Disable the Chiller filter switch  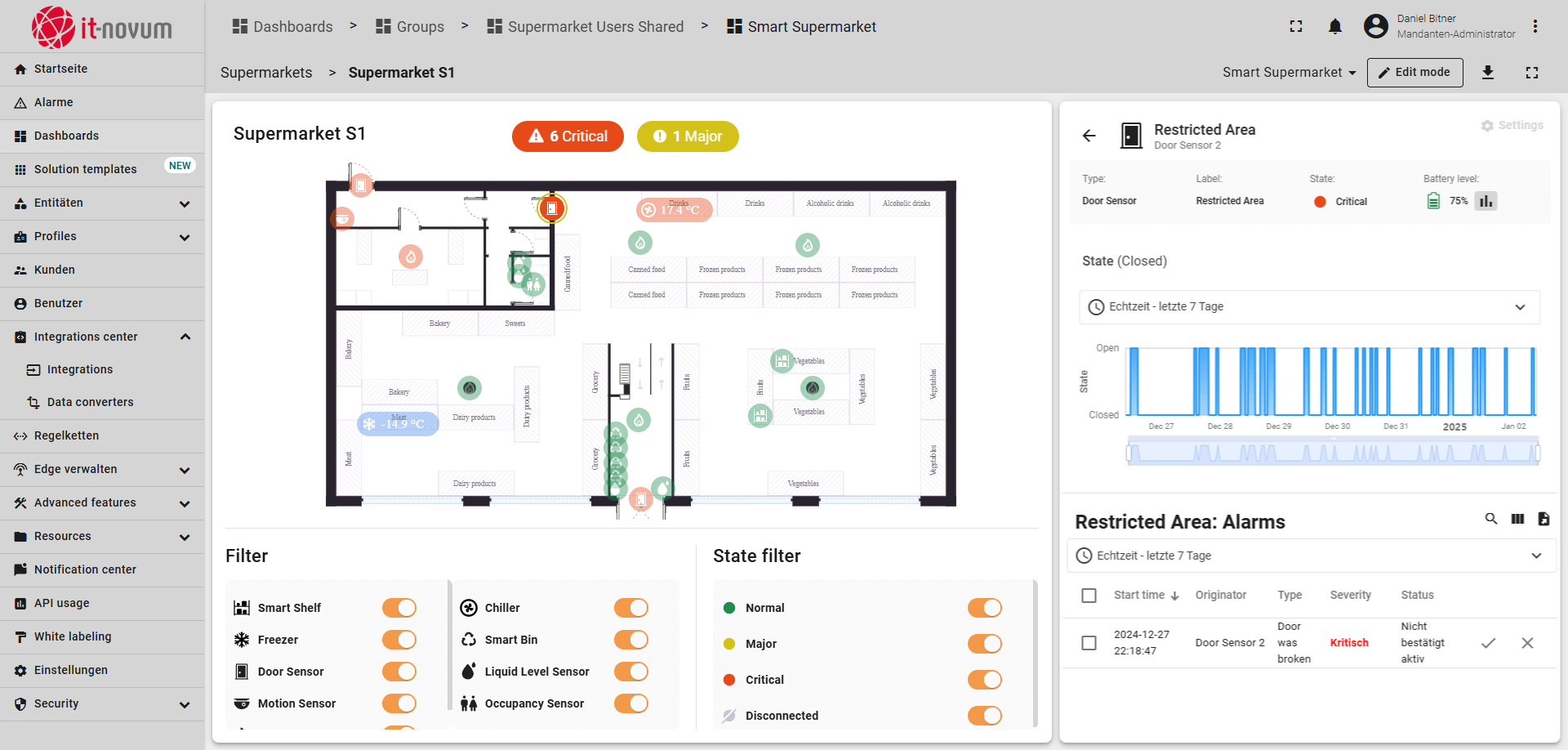click(631, 608)
